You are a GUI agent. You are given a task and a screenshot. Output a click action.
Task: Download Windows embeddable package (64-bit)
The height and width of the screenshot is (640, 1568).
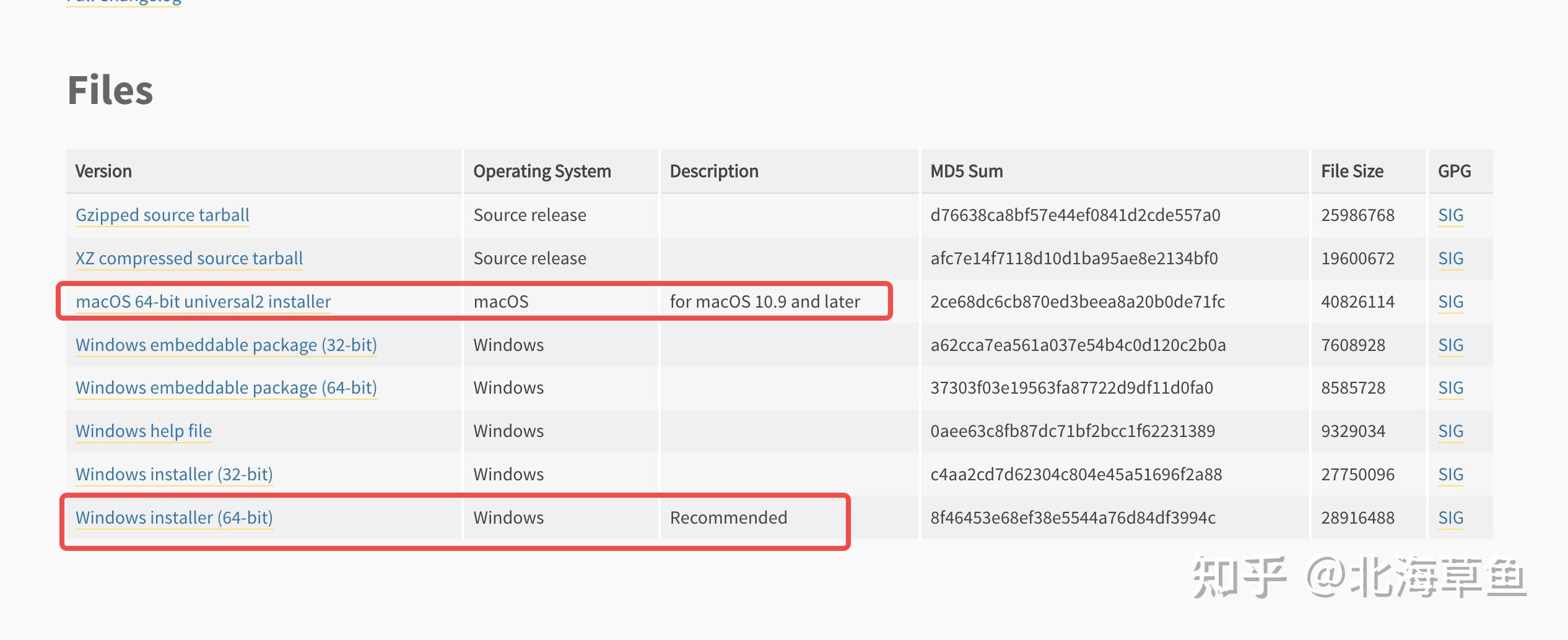(226, 387)
